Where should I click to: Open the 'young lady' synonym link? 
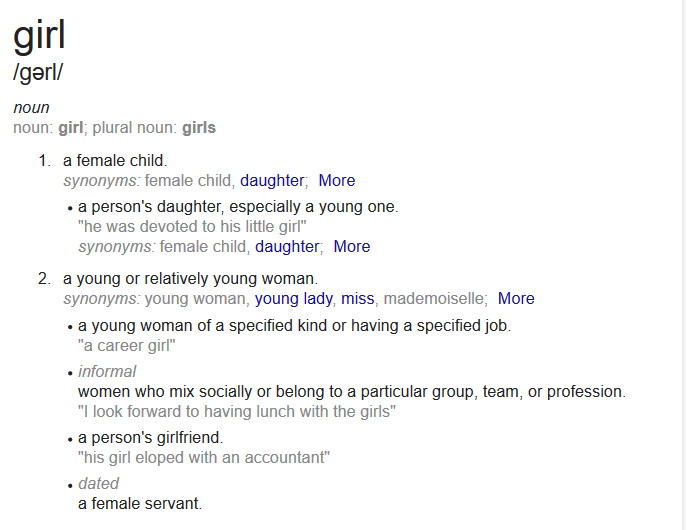(x=293, y=299)
